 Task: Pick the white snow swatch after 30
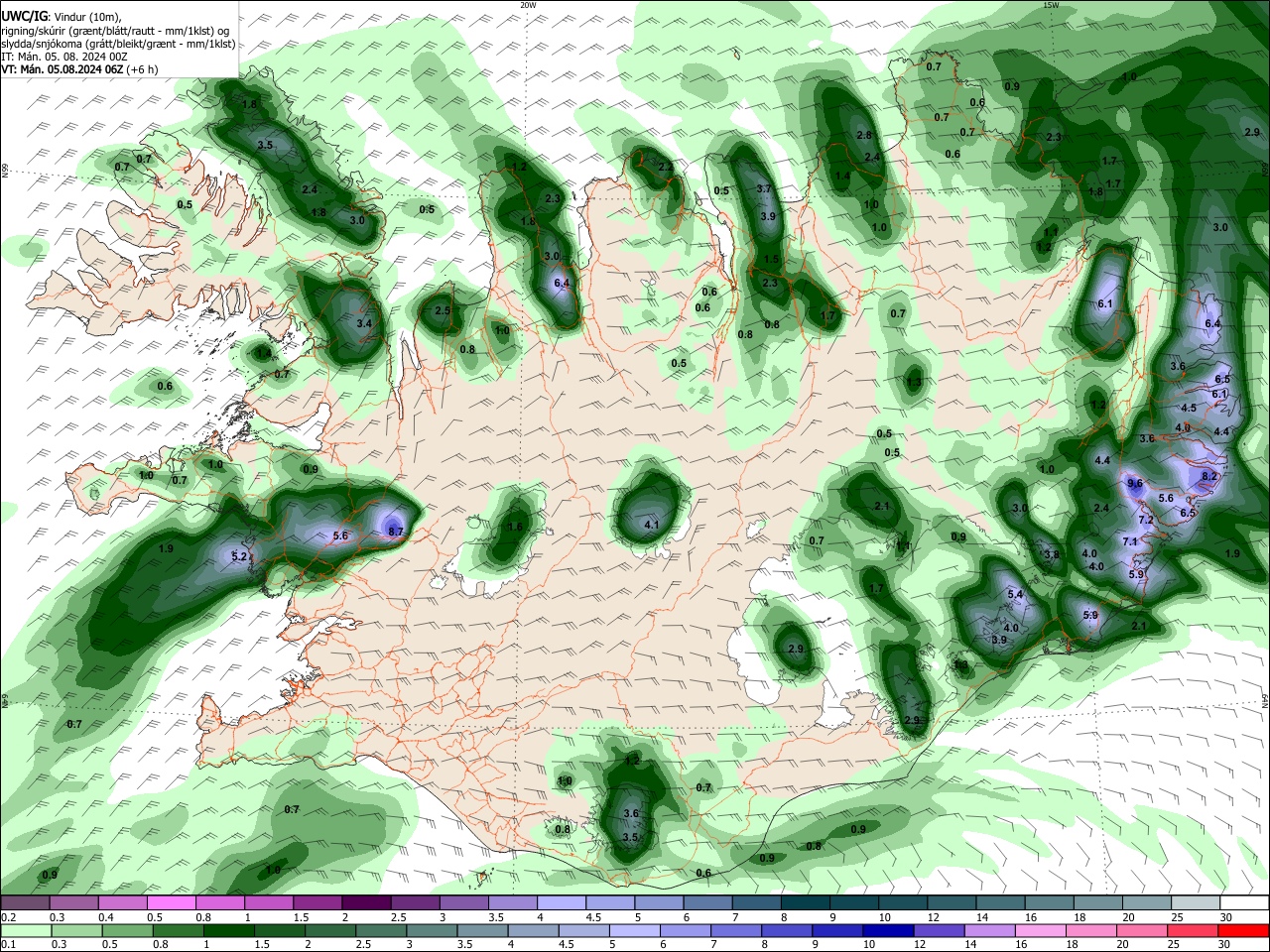pos(1245,902)
